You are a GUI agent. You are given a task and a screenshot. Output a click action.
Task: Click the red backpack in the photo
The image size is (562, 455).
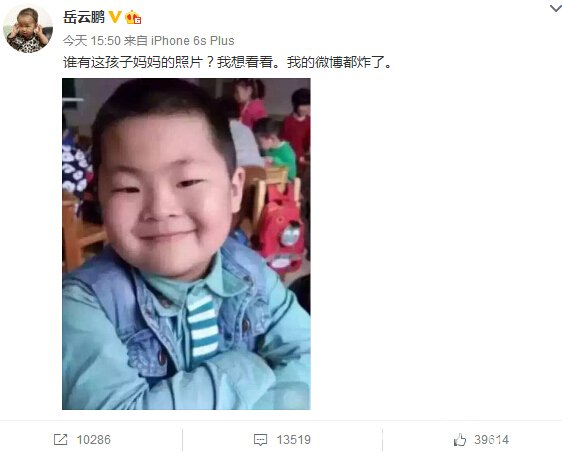point(281,229)
